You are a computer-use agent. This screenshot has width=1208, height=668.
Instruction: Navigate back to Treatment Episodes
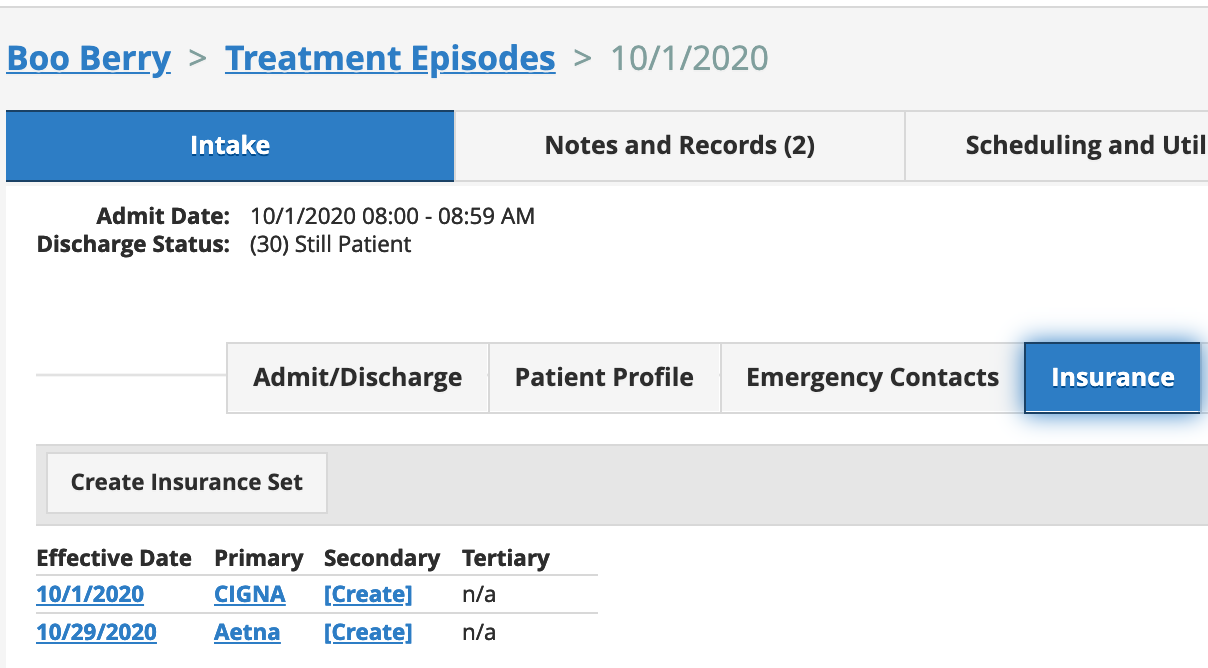coord(390,58)
